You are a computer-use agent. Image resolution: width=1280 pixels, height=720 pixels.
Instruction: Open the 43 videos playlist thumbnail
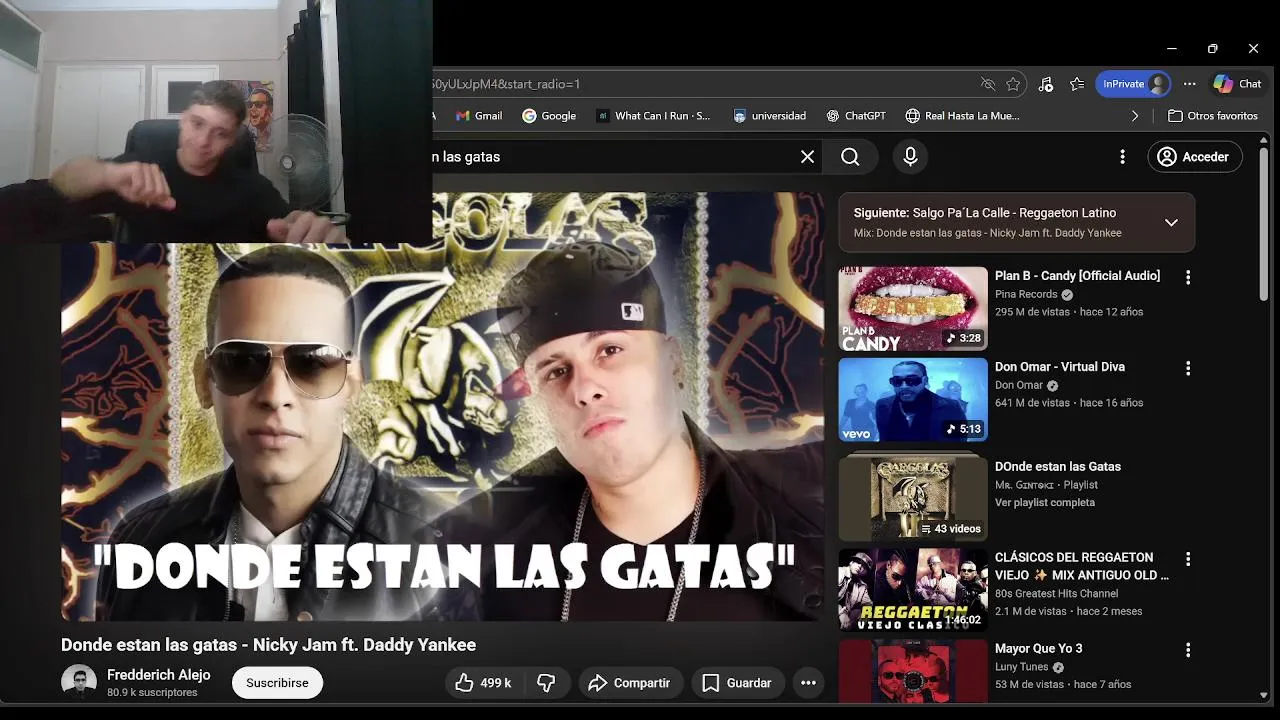click(x=913, y=497)
